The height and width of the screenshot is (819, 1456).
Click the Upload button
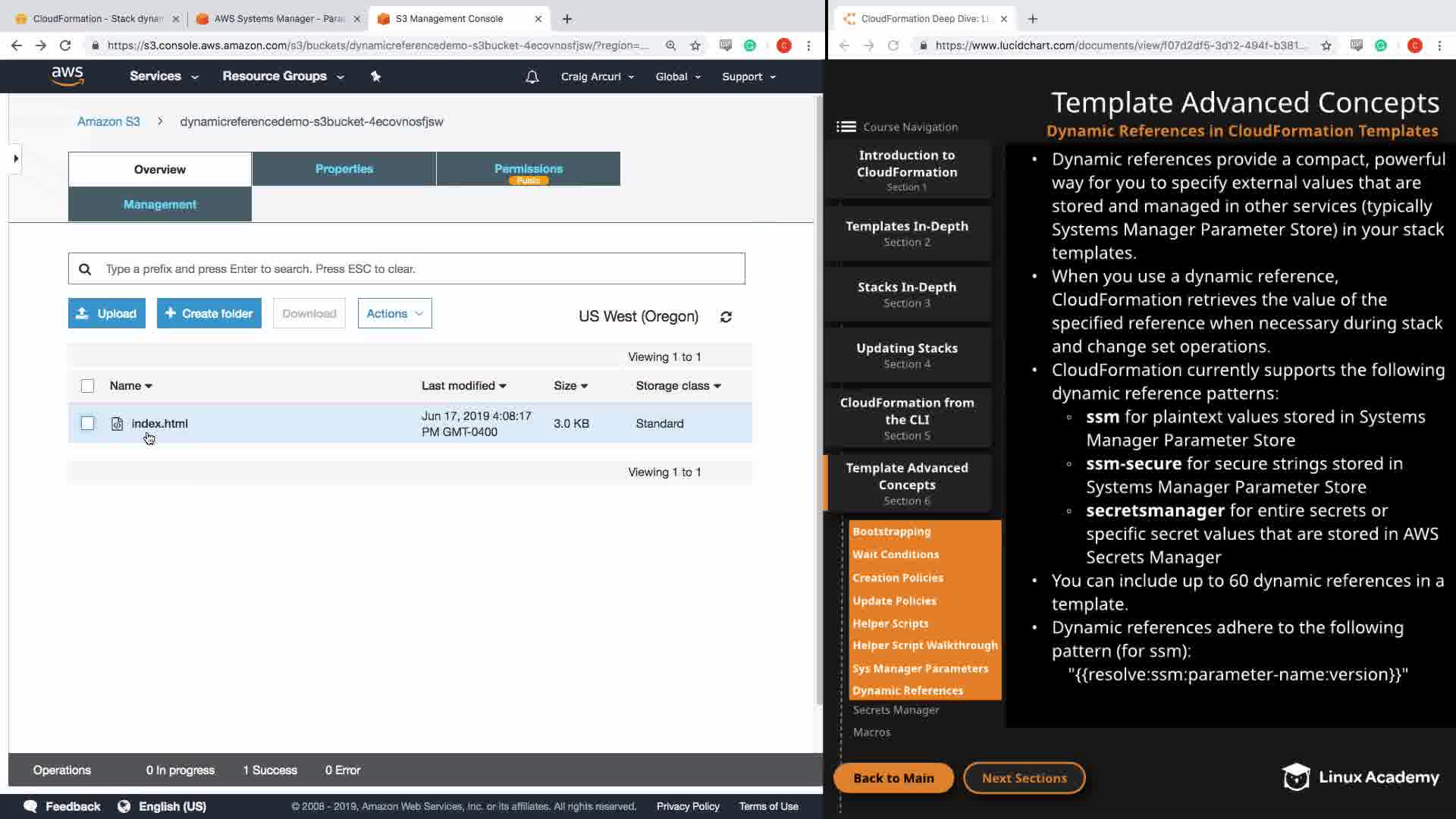(x=106, y=313)
